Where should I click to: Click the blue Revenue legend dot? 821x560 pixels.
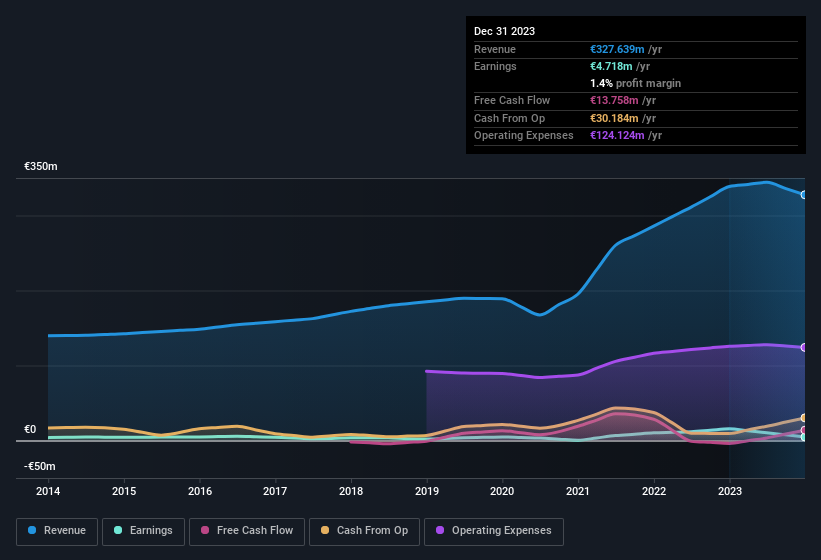point(33,531)
